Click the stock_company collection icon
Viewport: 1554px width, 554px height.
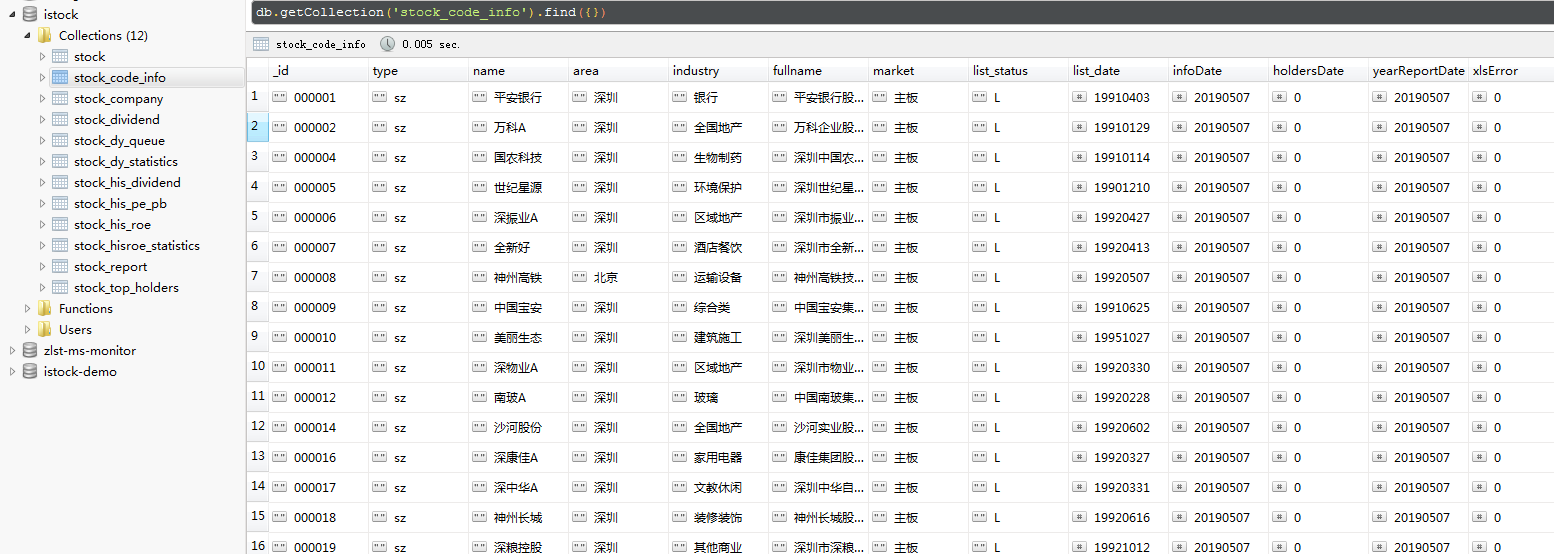point(60,98)
